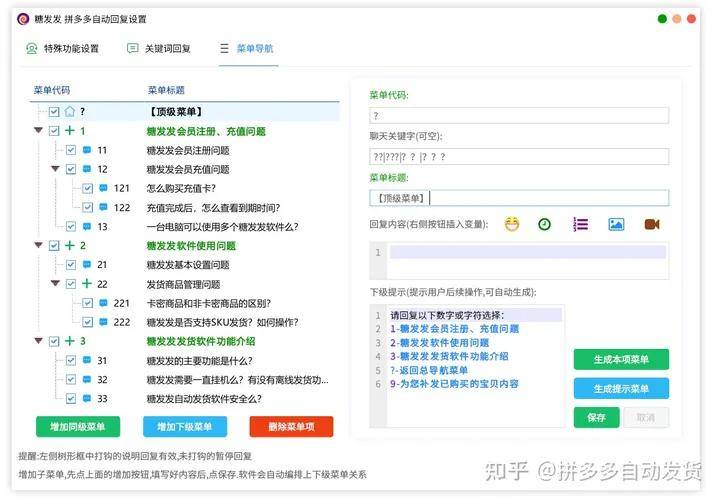The width and height of the screenshot is (720, 500).
Task: Toggle checkbox for item 22 发货商品管理问题
Action: [x=71, y=284]
